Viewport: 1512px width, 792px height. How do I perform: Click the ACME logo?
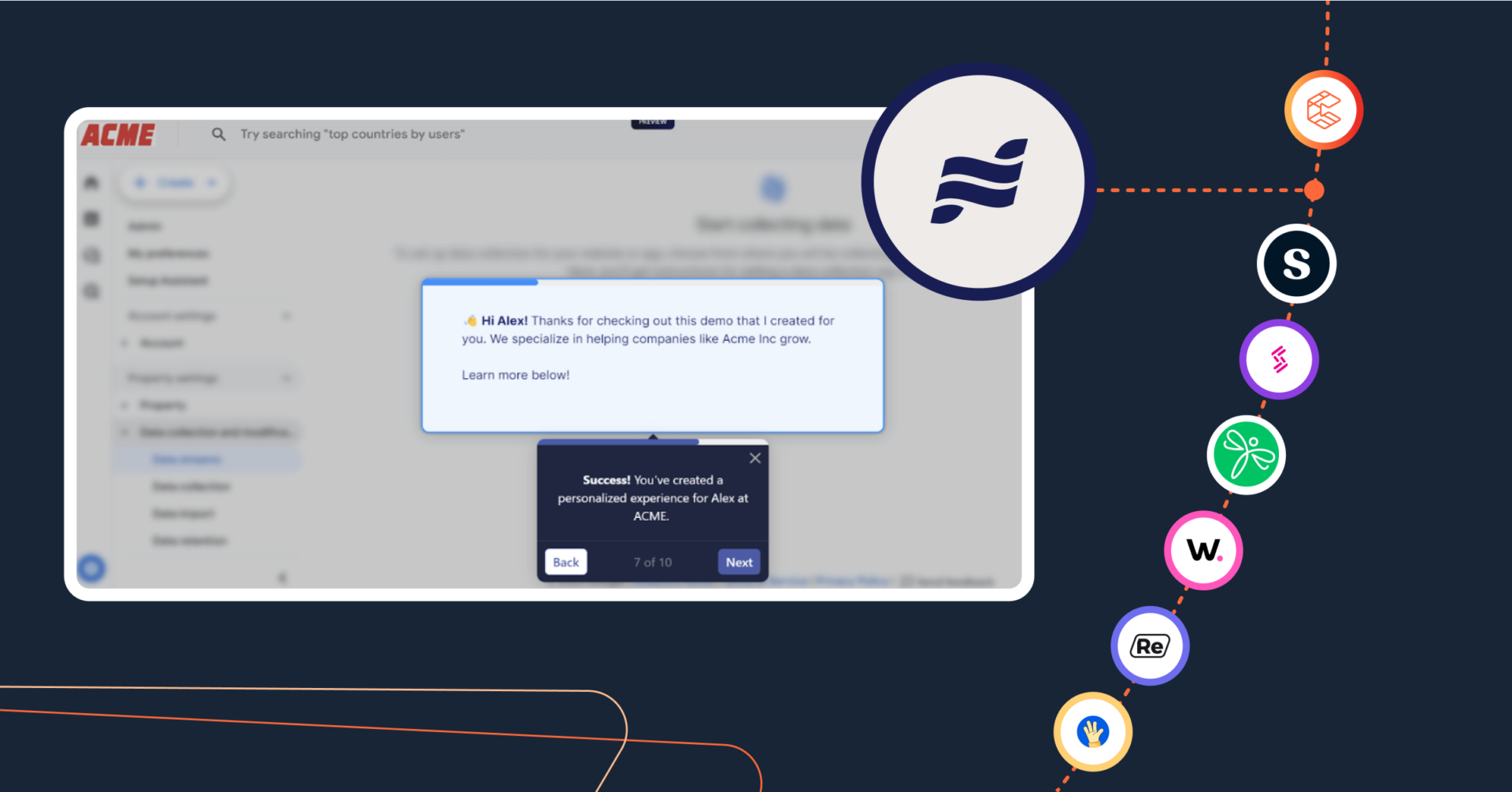(x=118, y=135)
